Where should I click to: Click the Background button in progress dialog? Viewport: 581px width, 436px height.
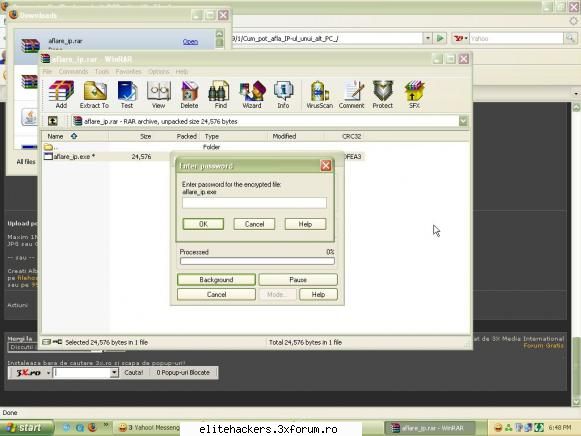216,280
